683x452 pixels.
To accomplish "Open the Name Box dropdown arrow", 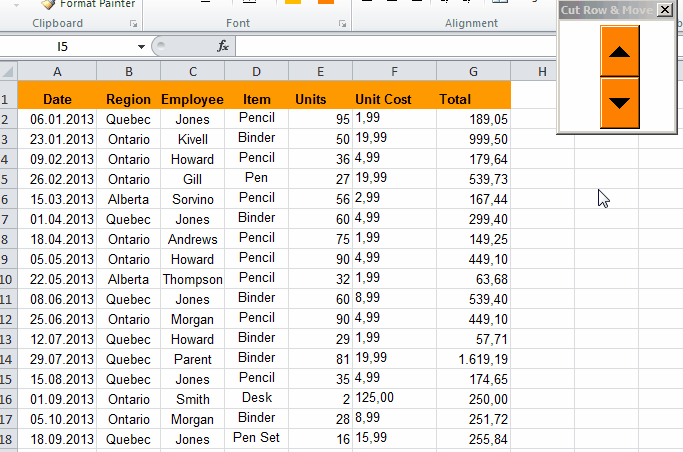I will pyautogui.click(x=141, y=47).
